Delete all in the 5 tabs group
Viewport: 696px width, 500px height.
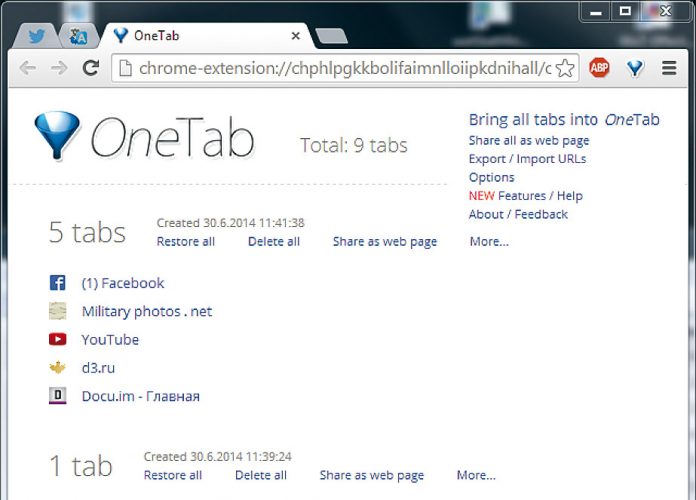click(x=273, y=241)
